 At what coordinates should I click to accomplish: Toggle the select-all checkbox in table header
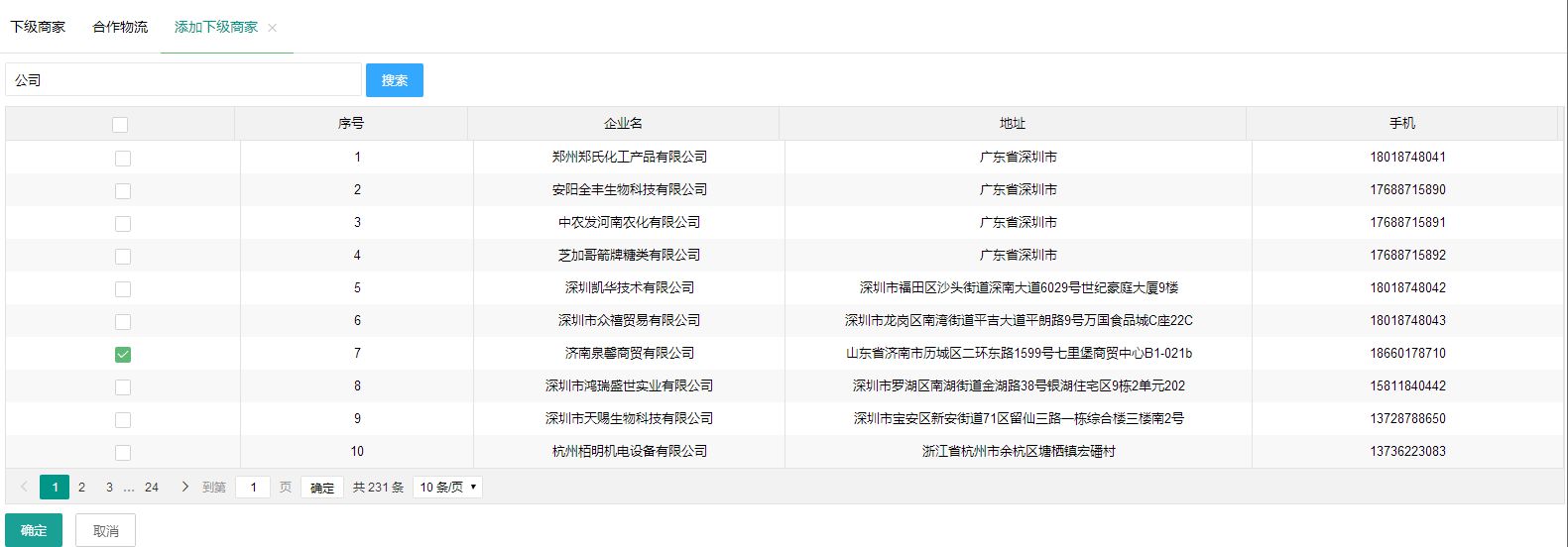pos(120,124)
